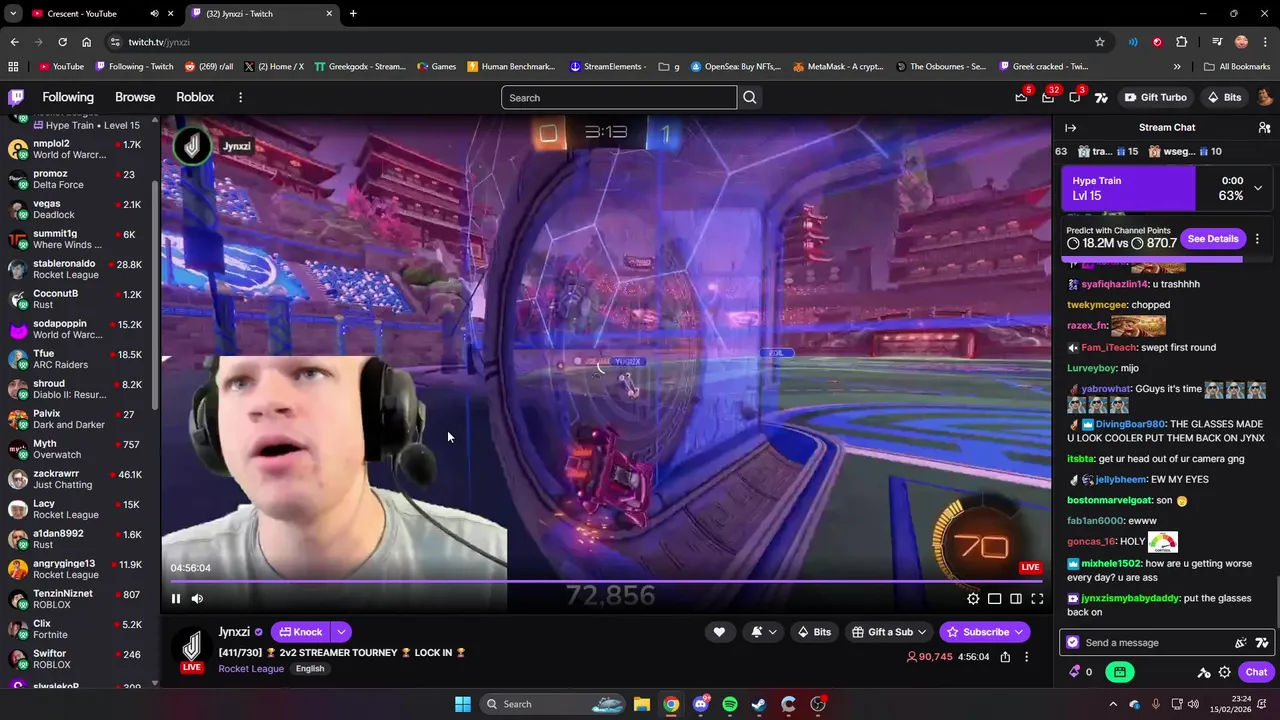Screen dimensions: 1280x720
Task: Open Spotify from taskbar
Action: tap(730, 704)
